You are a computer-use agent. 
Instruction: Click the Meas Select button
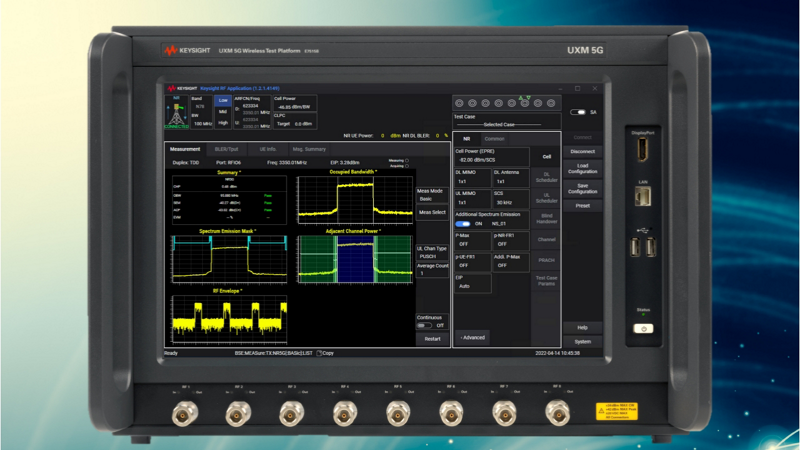432,212
